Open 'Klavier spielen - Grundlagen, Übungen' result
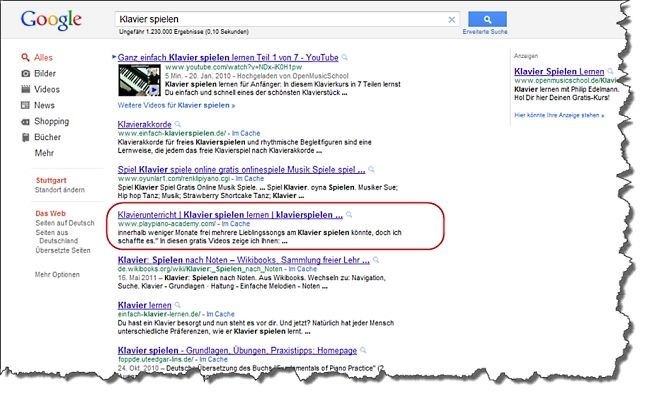This screenshot has height=401, width=650. pyautogui.click(x=237, y=351)
